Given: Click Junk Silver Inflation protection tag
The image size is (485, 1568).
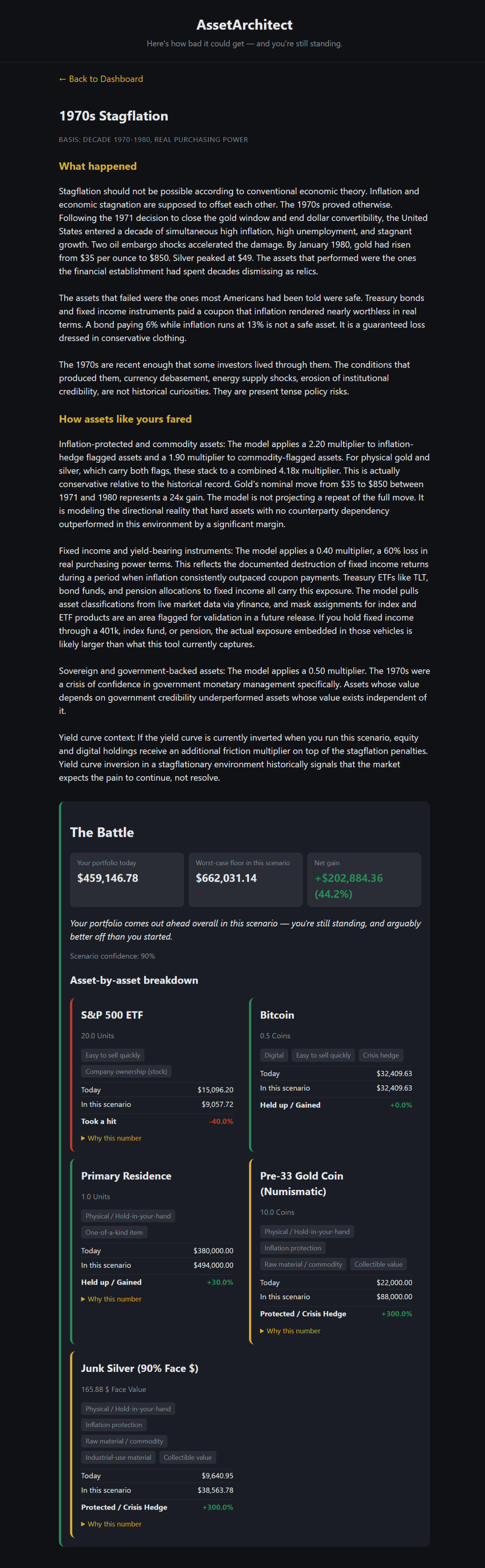Looking at the screenshot, I should tap(114, 1425).
